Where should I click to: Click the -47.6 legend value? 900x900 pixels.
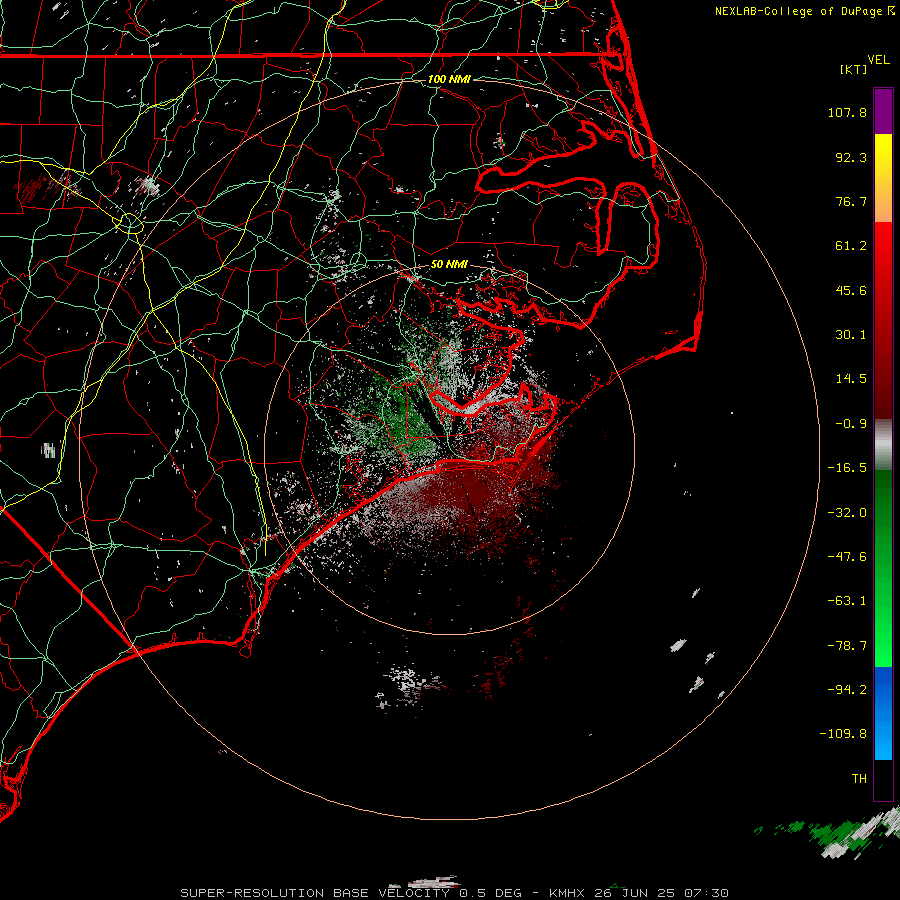coord(847,557)
